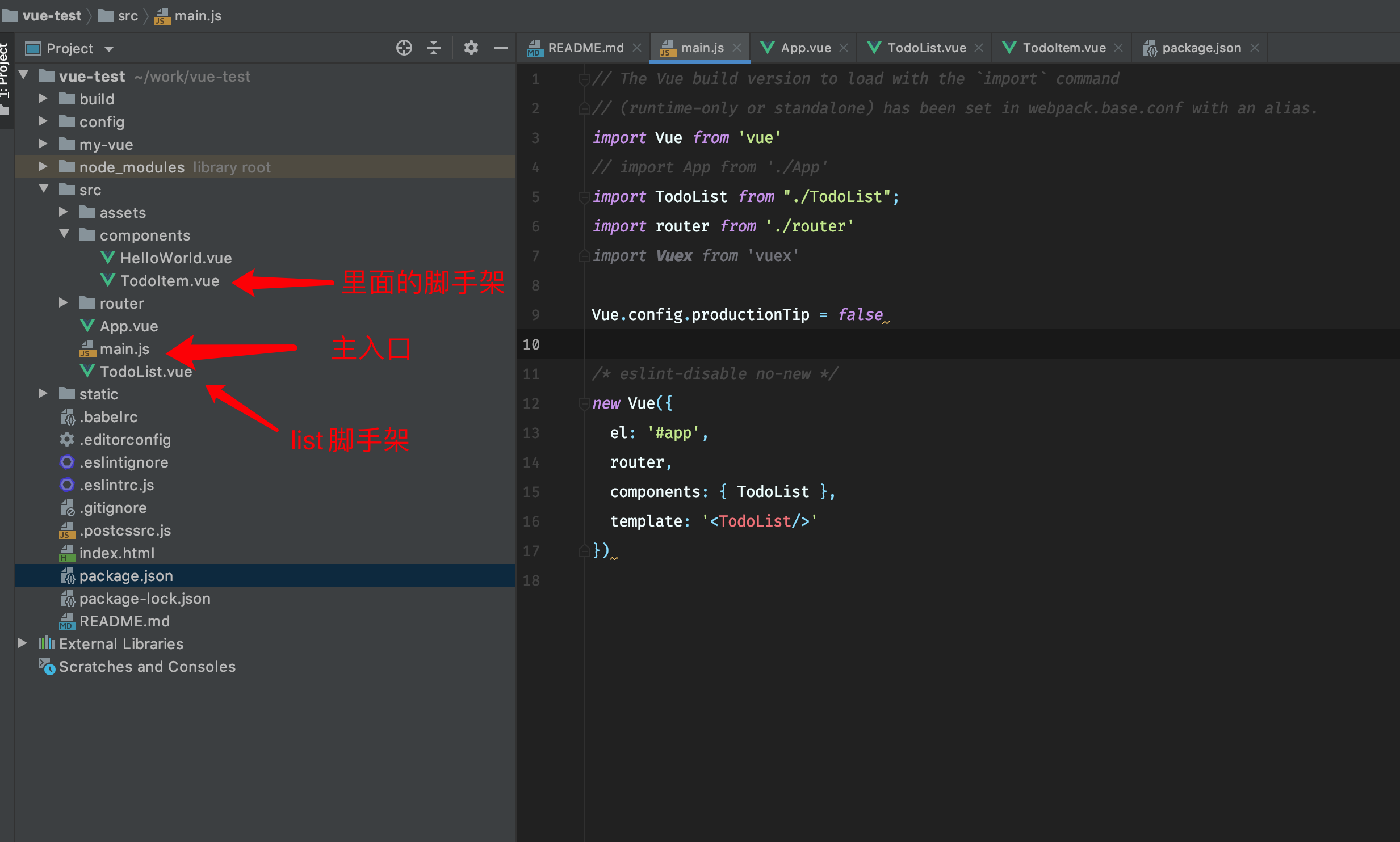Click the locate current file target icon
The width and height of the screenshot is (1400, 842).
[x=404, y=48]
